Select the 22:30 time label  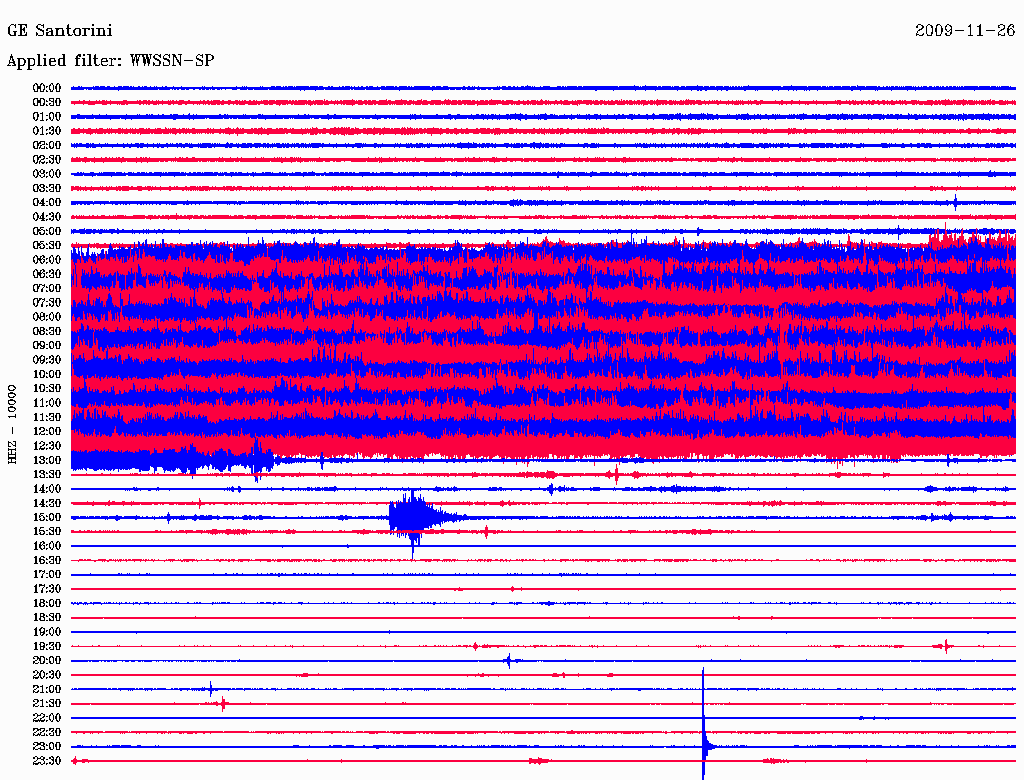[x=47, y=733]
